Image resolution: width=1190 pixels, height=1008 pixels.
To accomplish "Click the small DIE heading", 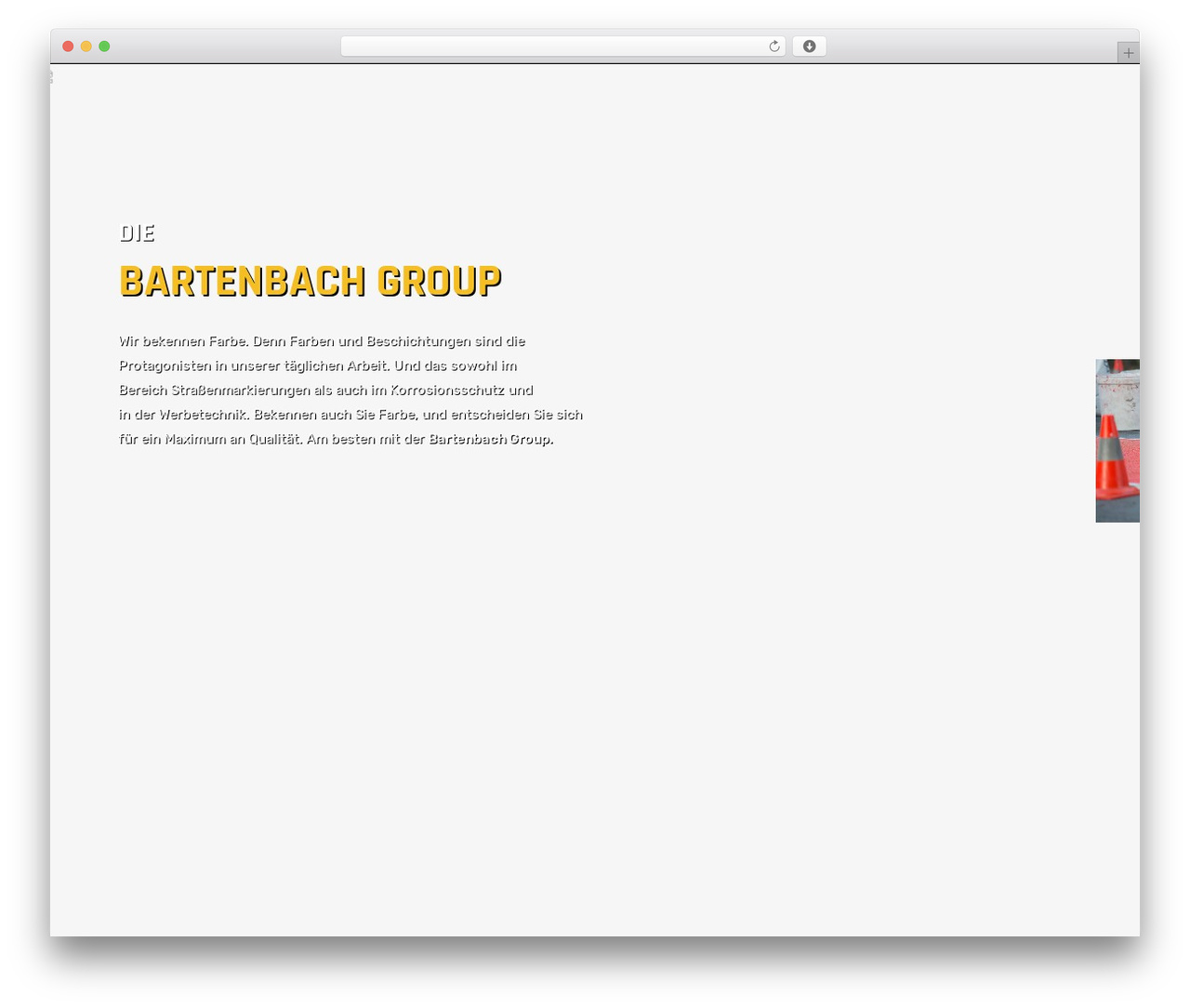I will coord(138,232).
